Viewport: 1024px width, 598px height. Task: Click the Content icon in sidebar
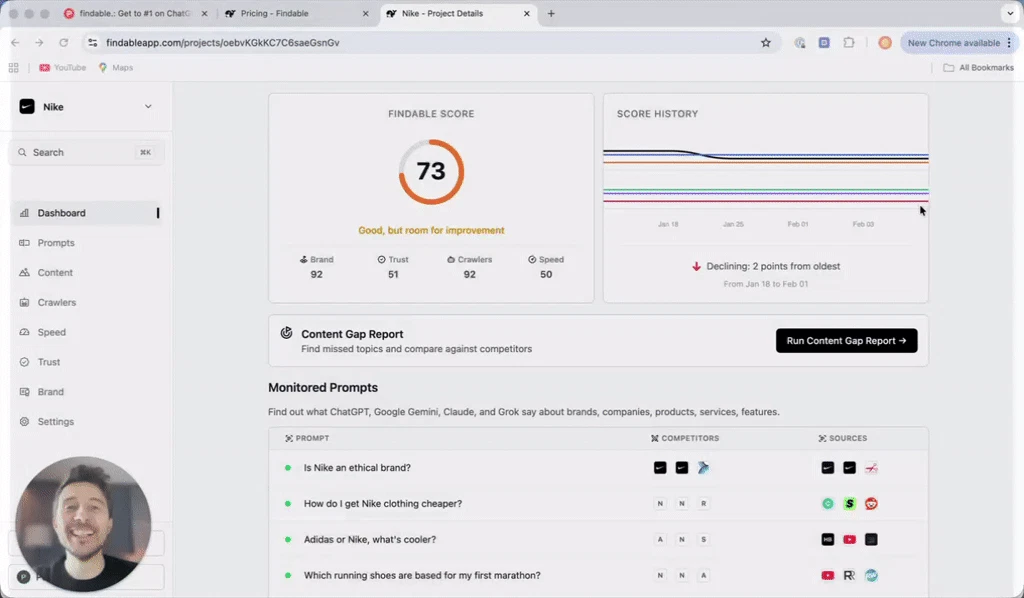click(x=24, y=272)
